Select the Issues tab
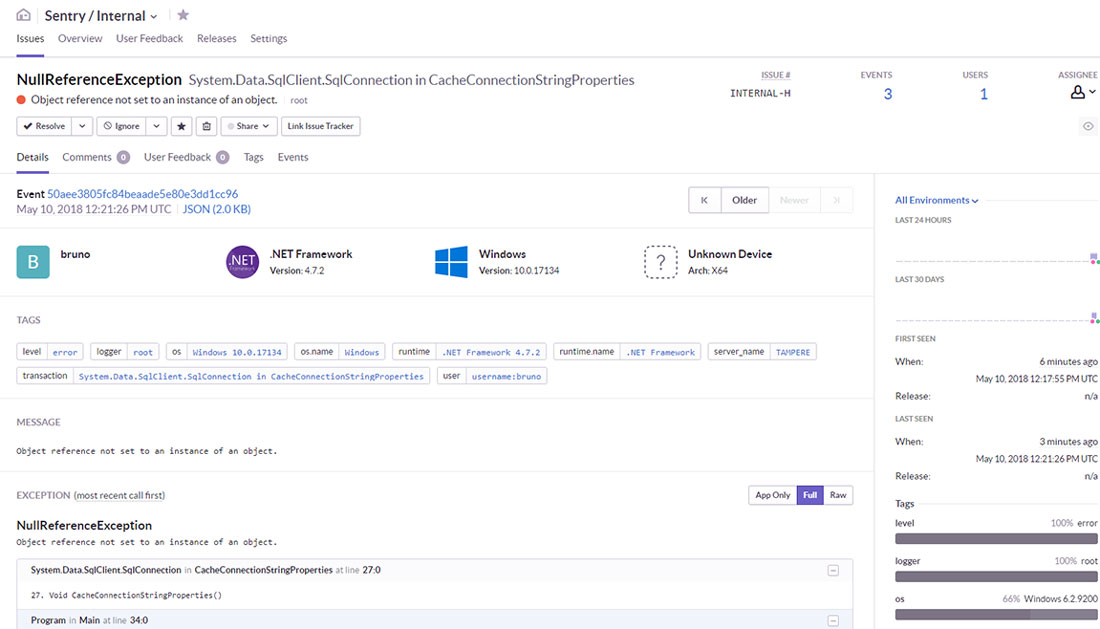 [30, 39]
